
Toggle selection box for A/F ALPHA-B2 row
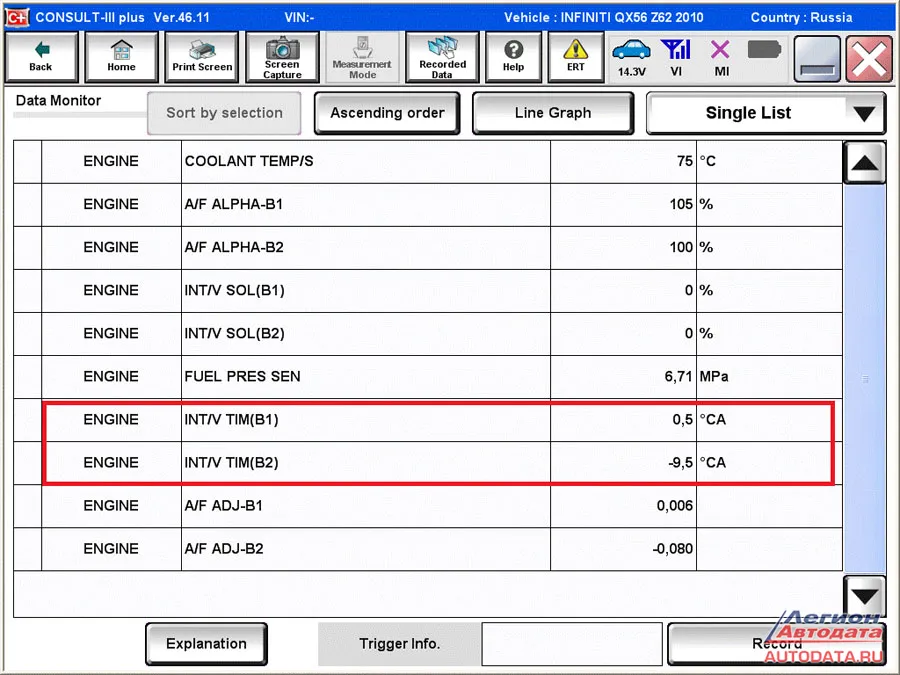tap(28, 248)
